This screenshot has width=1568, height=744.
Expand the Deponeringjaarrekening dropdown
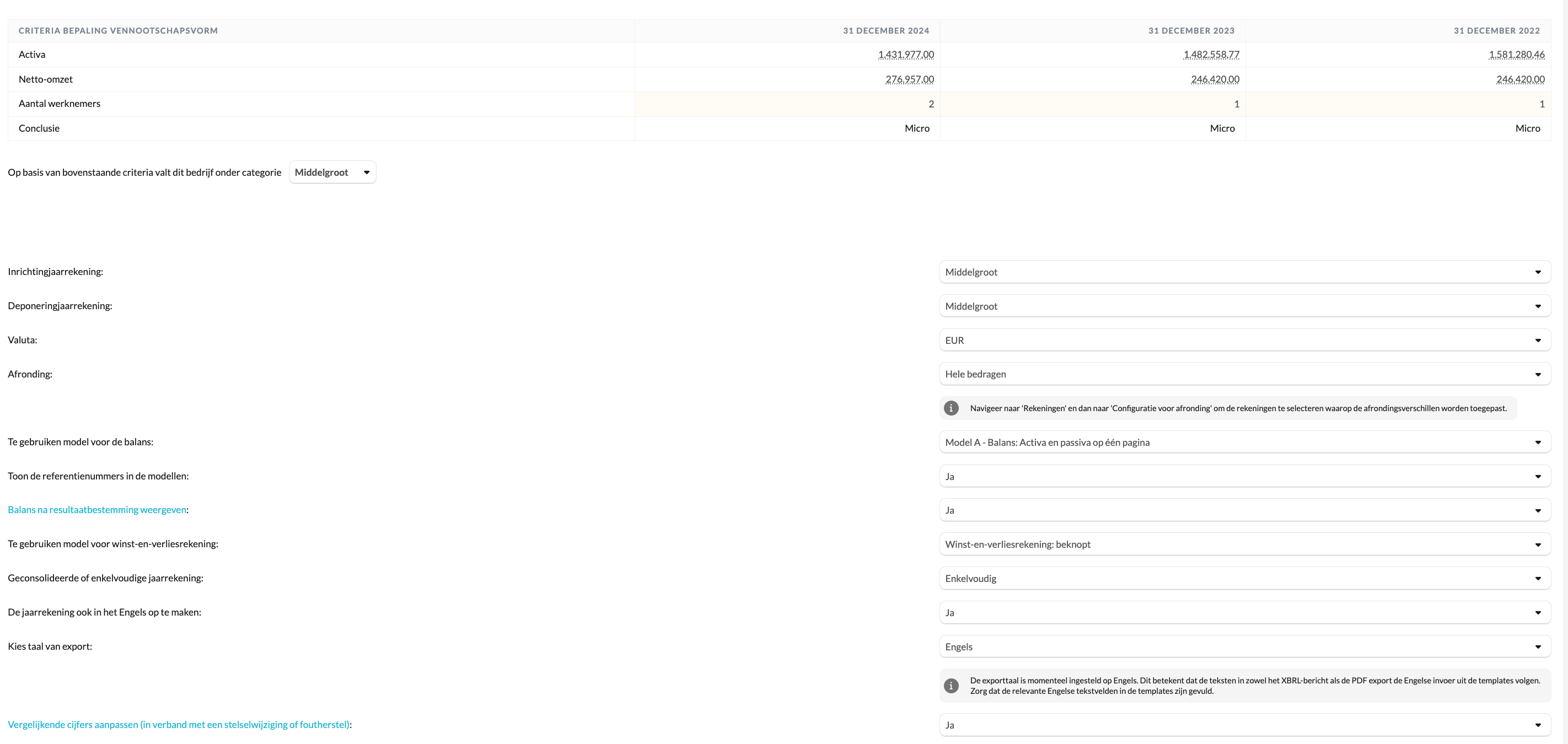coord(1244,306)
